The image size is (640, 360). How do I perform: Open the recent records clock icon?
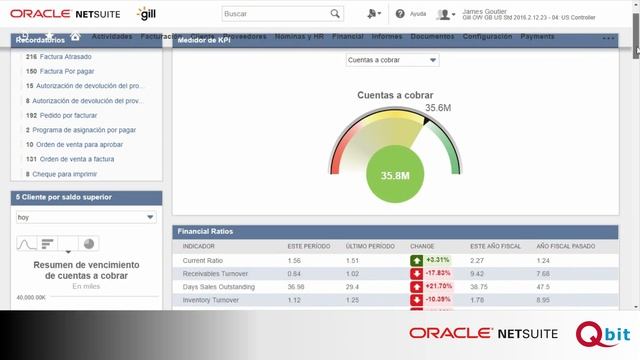pos(24,36)
